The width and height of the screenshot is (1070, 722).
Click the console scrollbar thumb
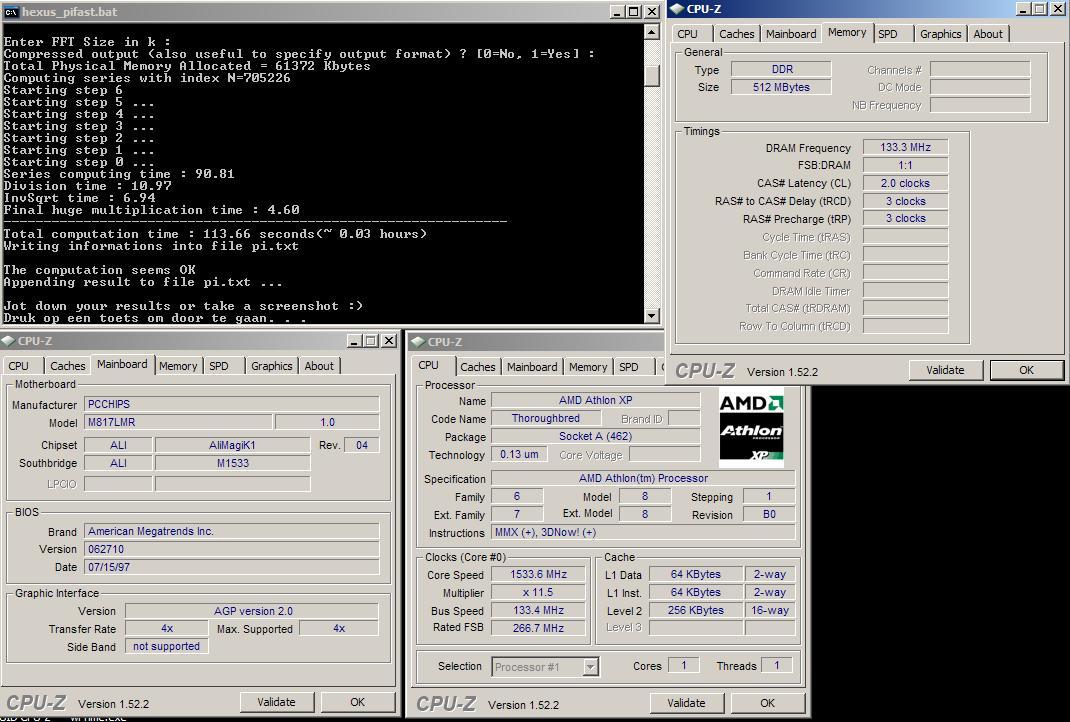click(x=652, y=76)
